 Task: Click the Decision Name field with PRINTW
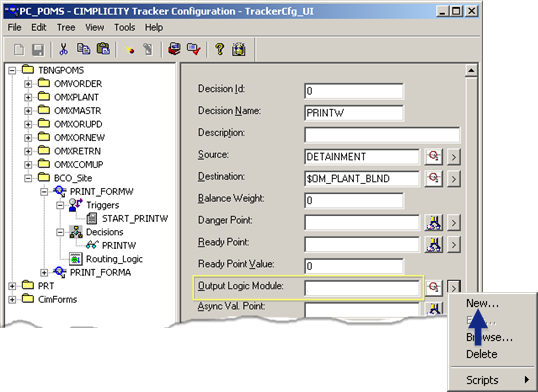(354, 113)
